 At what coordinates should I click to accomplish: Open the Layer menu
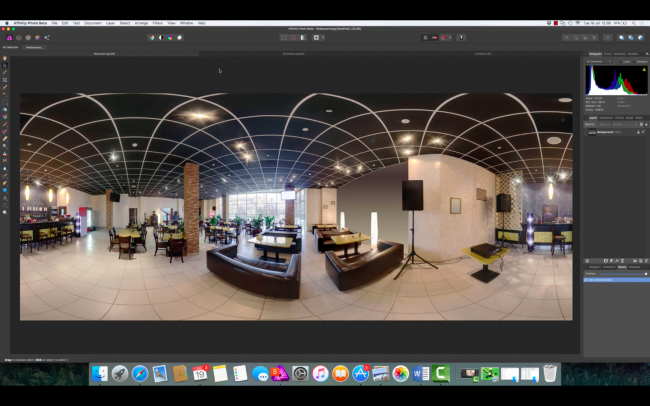tap(110, 23)
